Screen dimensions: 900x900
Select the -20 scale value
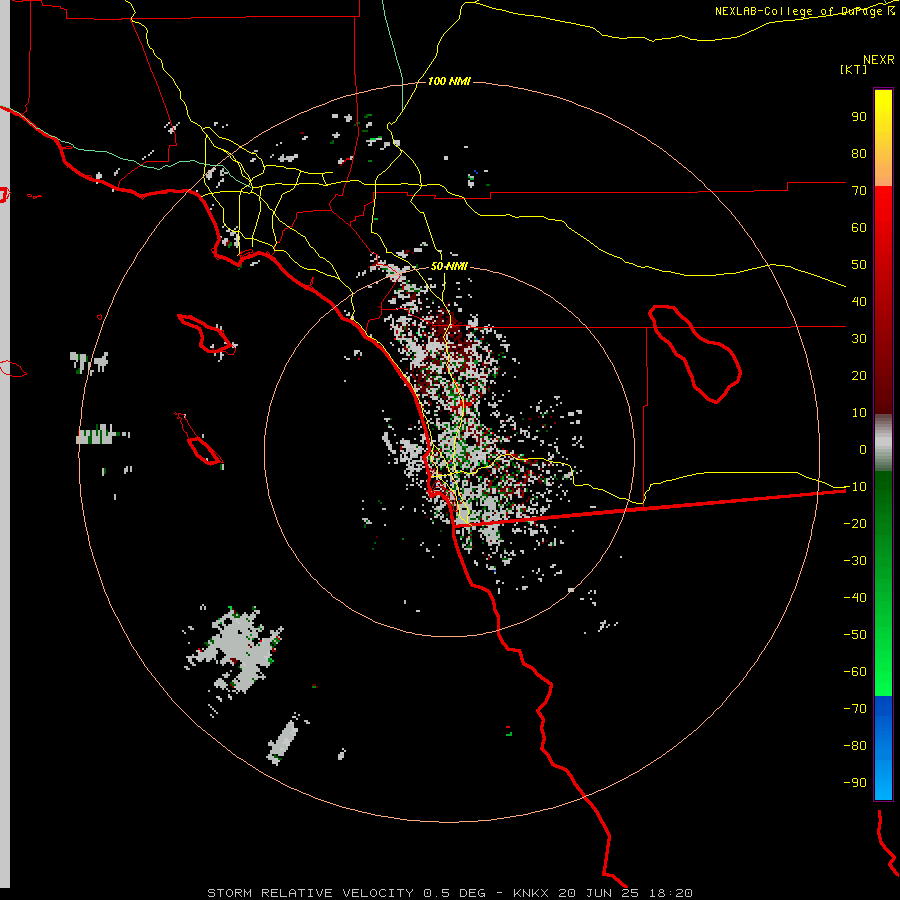(855, 524)
